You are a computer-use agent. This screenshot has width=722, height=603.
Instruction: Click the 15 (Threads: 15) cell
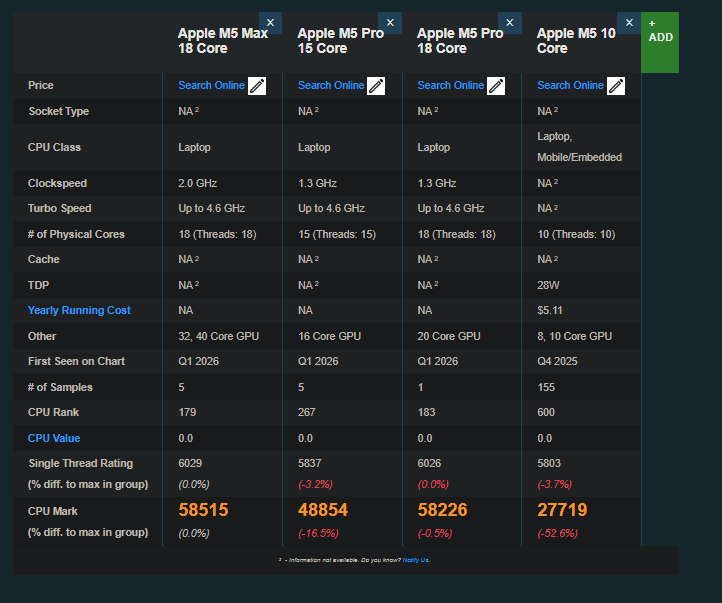pyautogui.click(x=337, y=235)
